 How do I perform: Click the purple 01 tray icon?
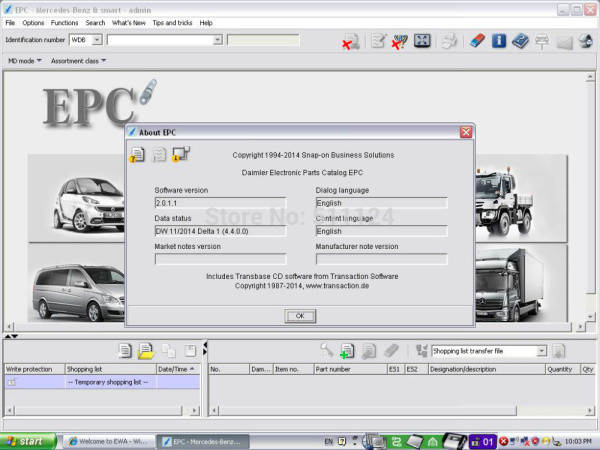point(483,442)
